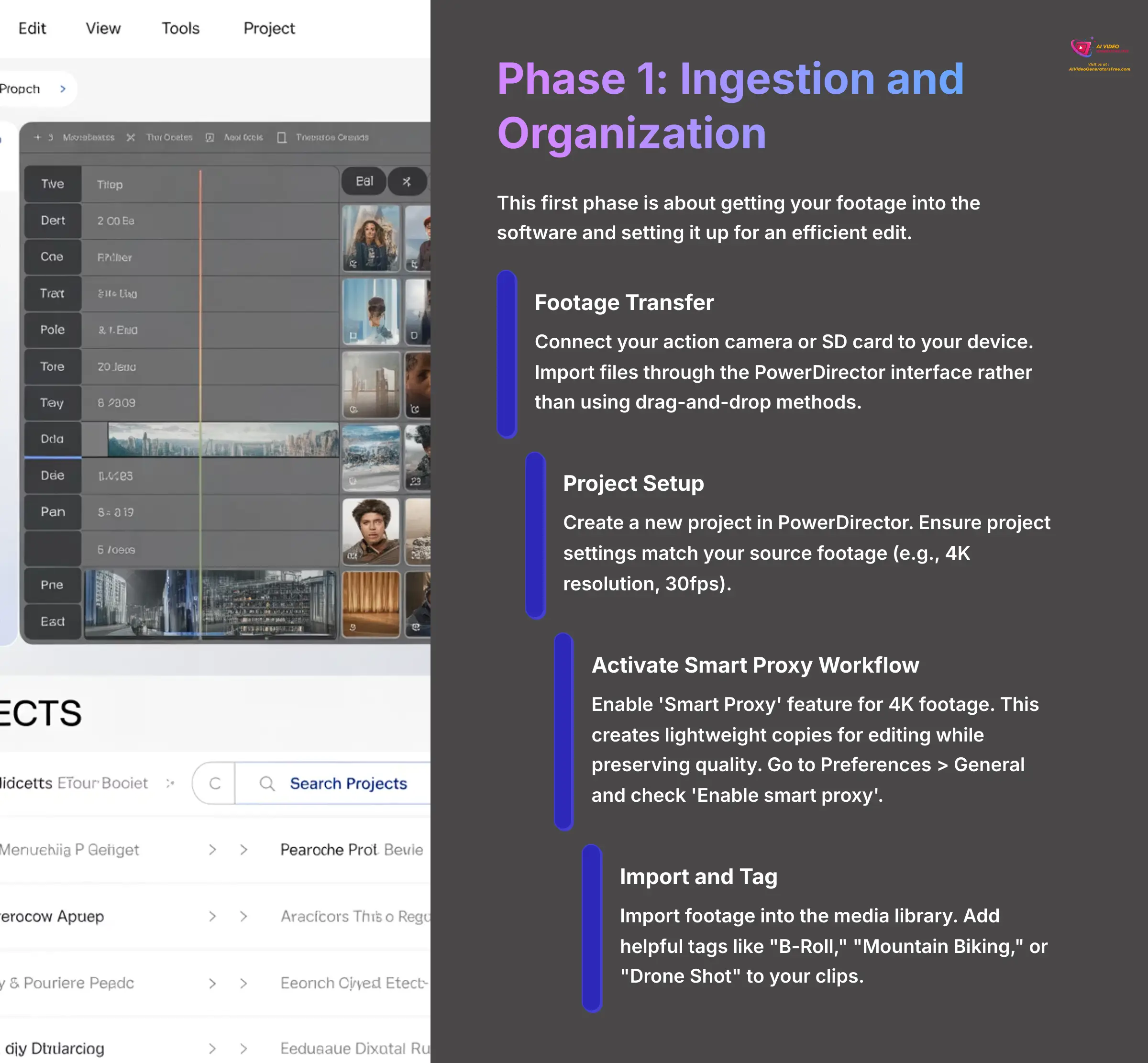
Task: Click the square badge on hair-bun thumbnail
Action: pos(353,335)
